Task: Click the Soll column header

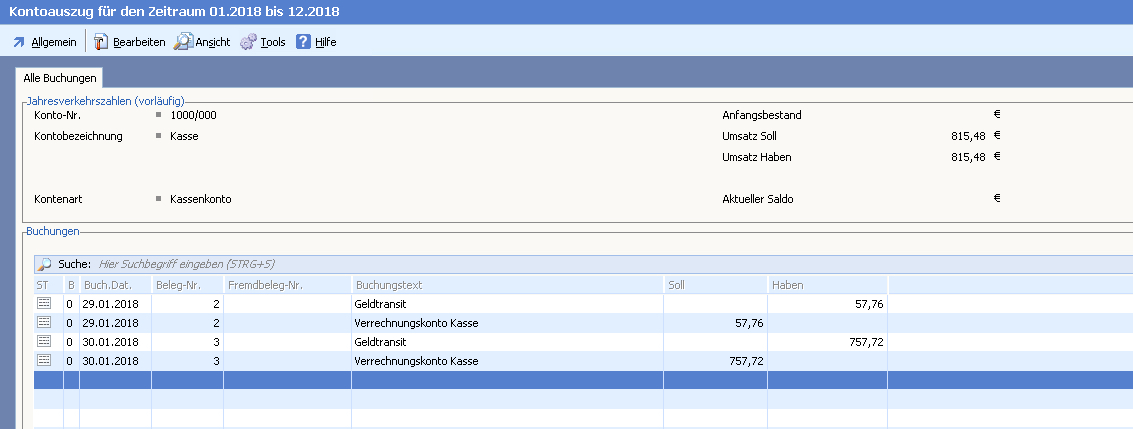Action: (715, 286)
